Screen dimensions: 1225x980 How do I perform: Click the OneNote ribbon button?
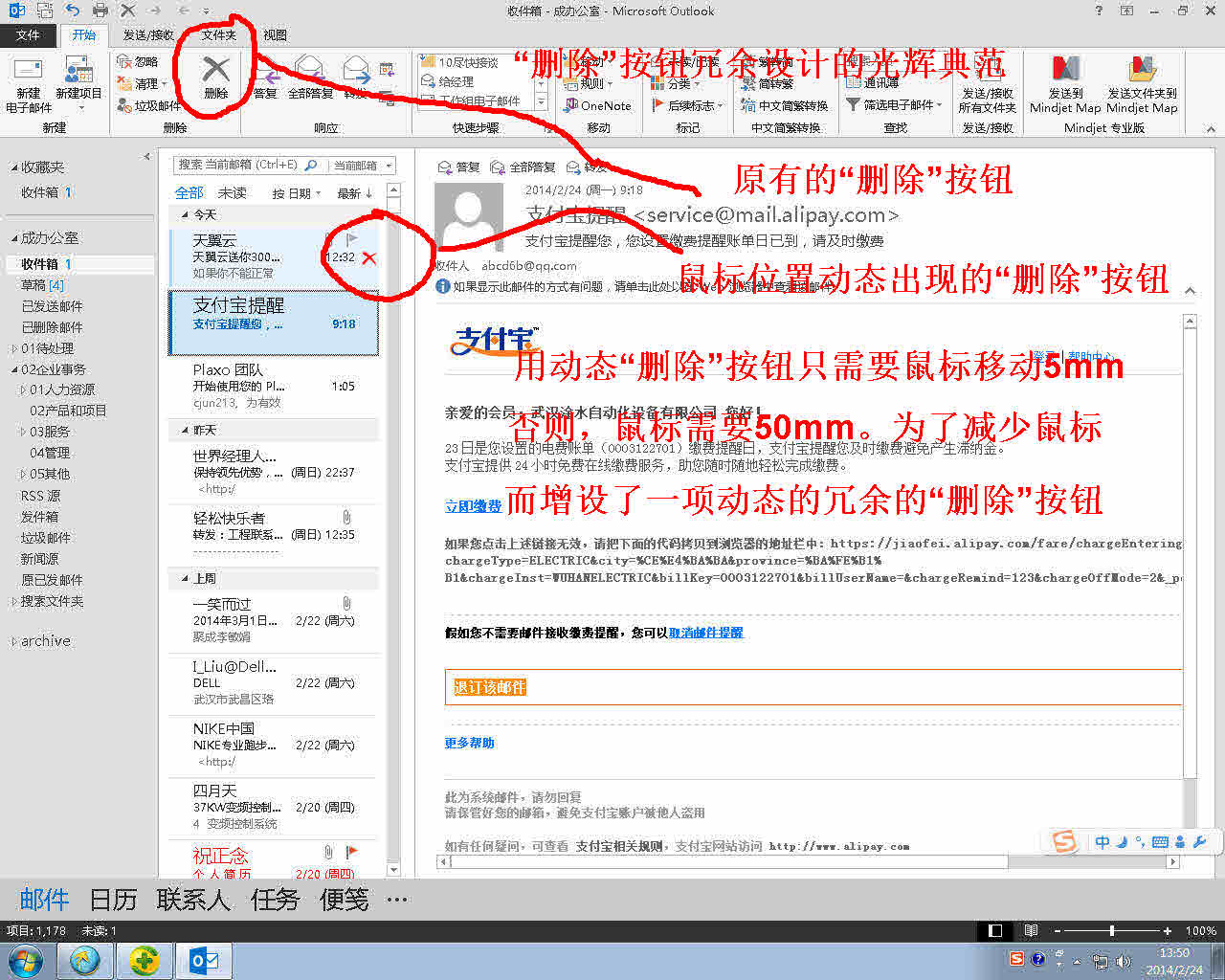click(x=598, y=105)
